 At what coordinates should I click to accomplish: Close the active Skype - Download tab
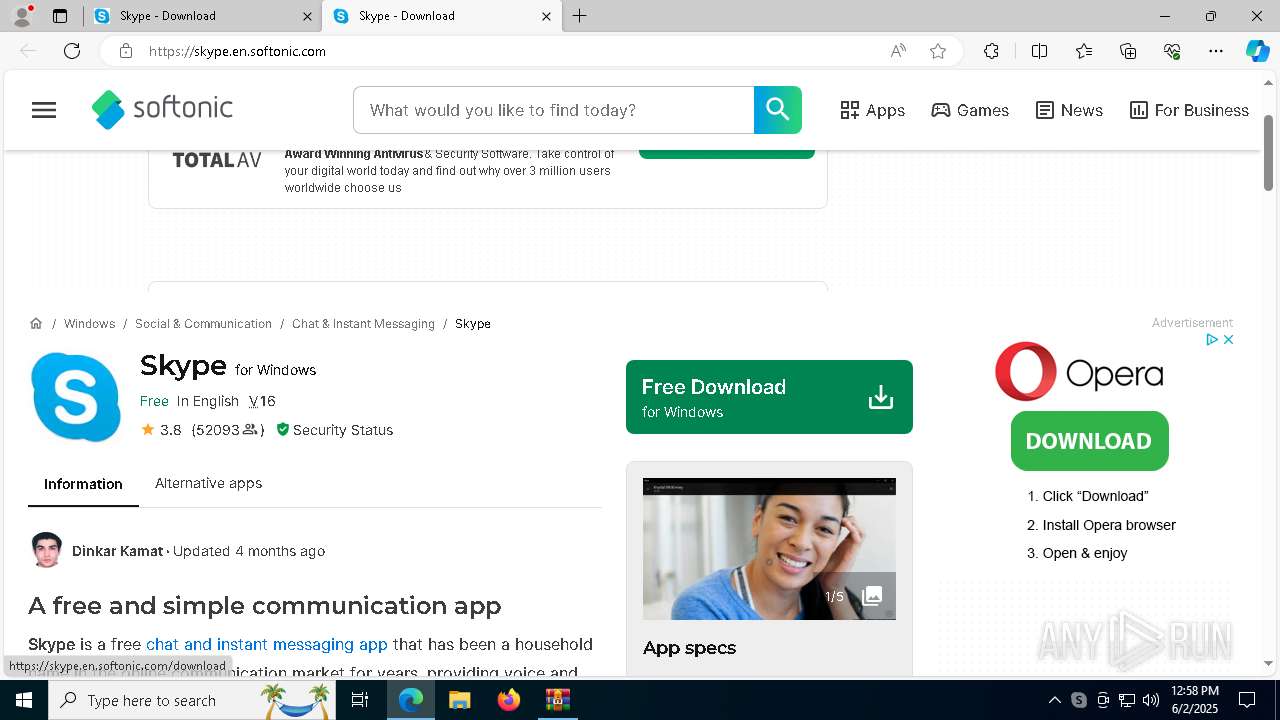tap(546, 16)
